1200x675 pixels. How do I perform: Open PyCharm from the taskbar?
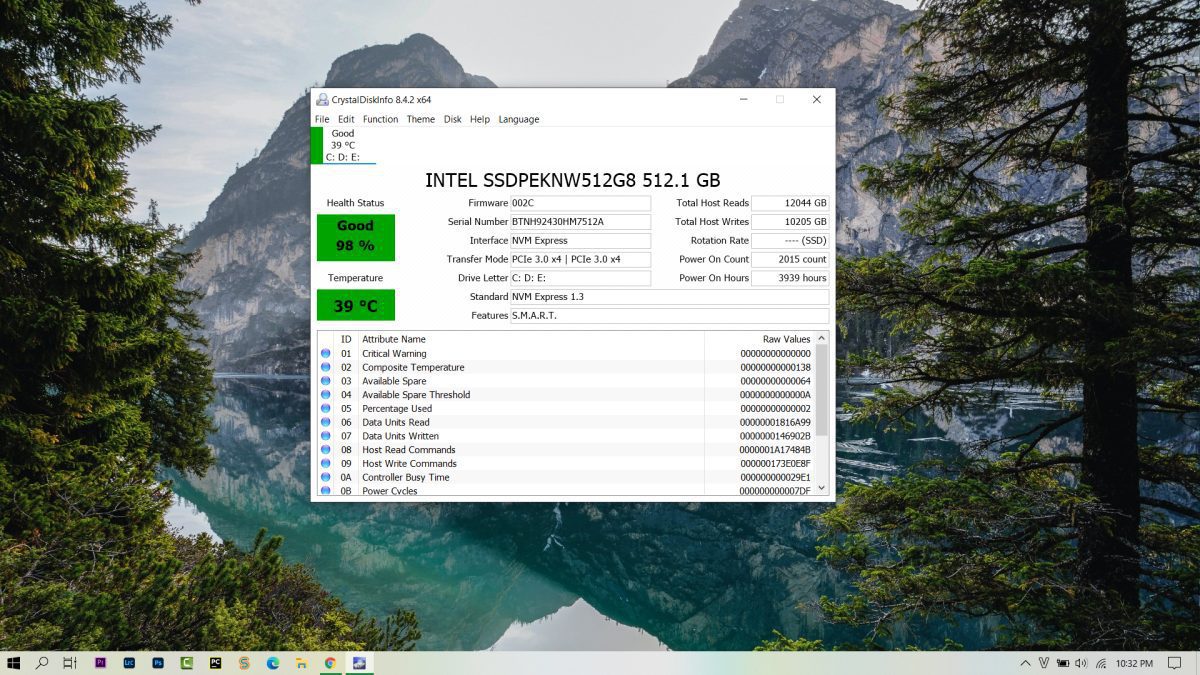pos(216,663)
